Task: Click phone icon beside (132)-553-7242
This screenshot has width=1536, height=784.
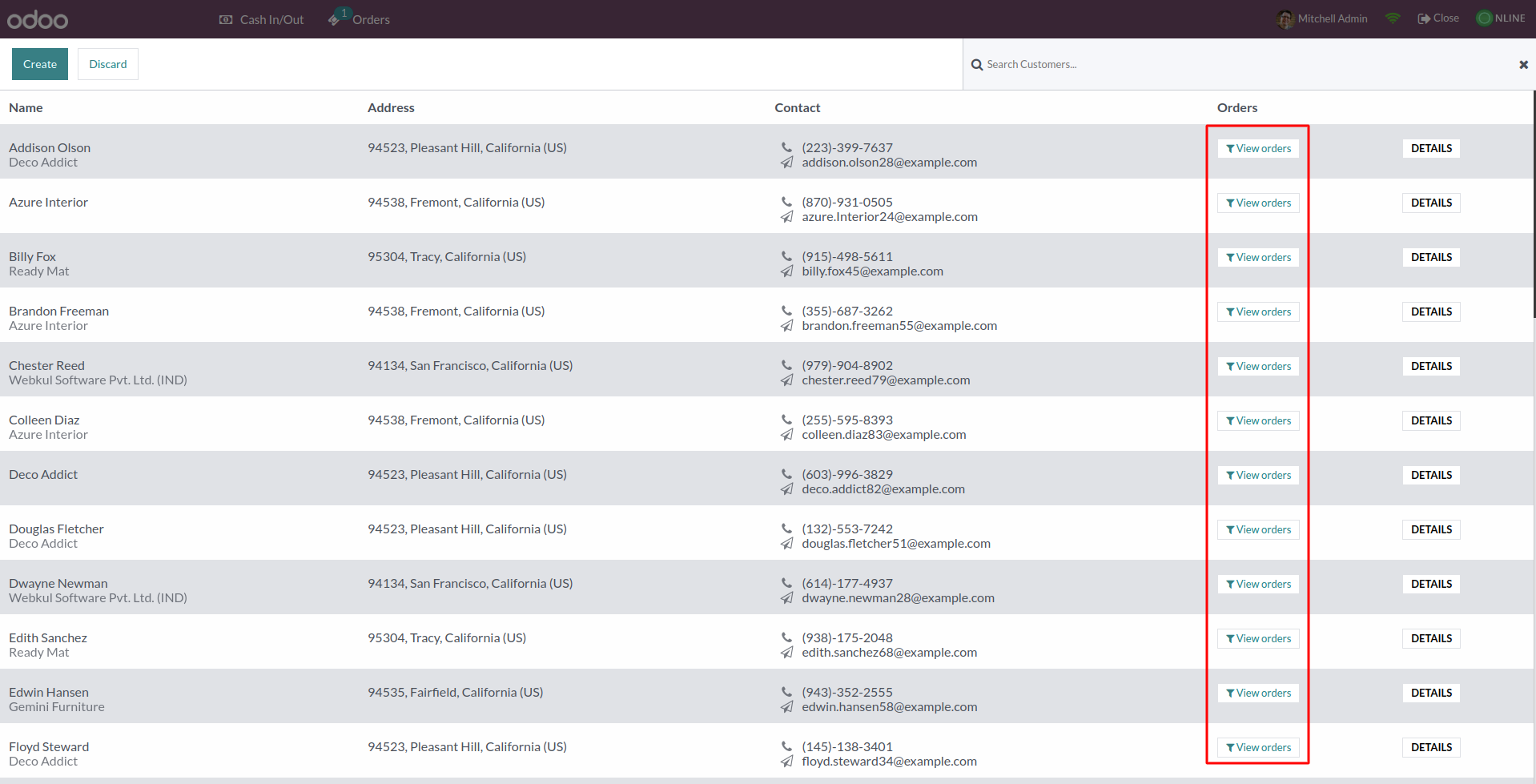Action: point(786,529)
